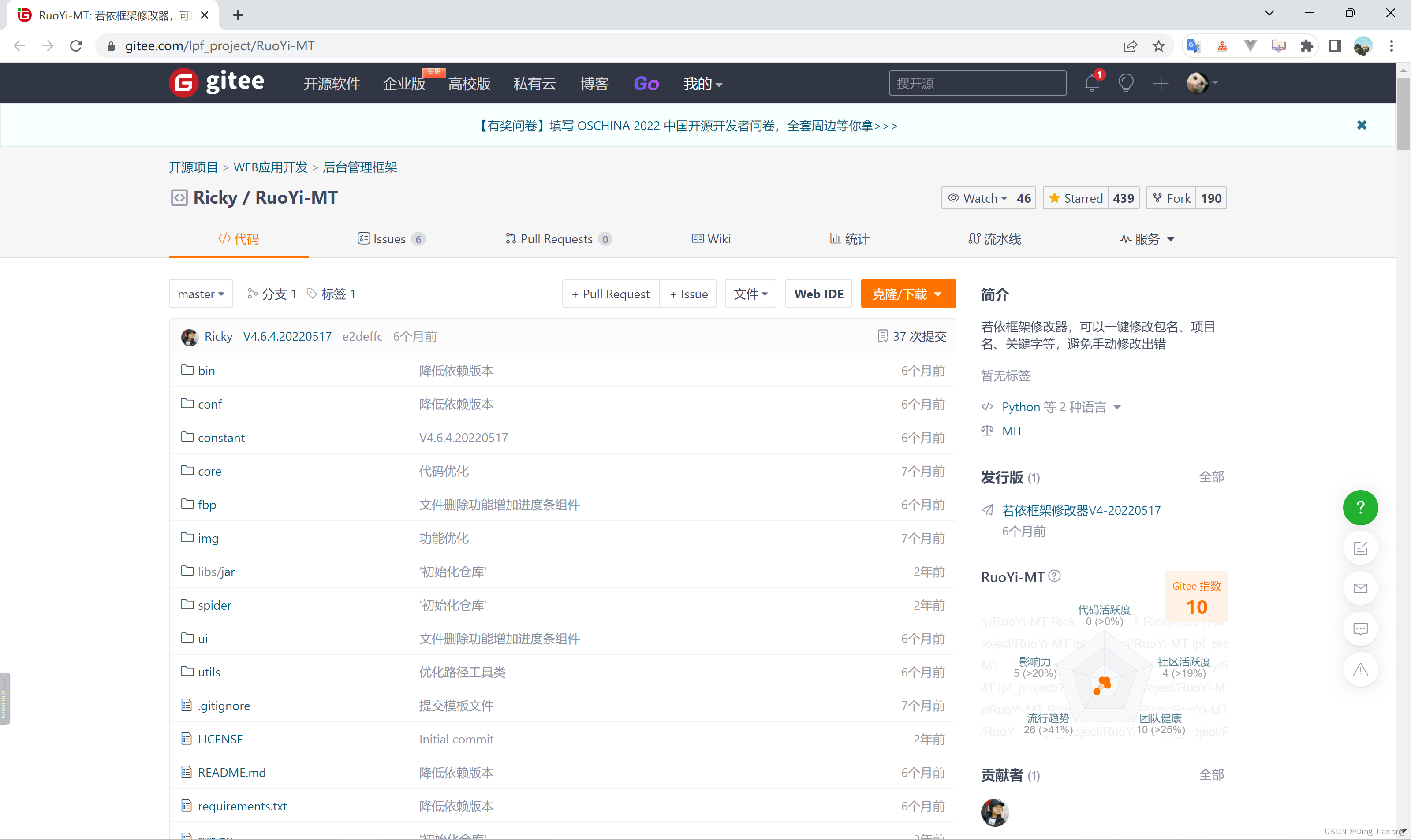Open the libs/jar folder
Image resolution: width=1411 pixels, height=840 pixels.
pyautogui.click(x=216, y=572)
